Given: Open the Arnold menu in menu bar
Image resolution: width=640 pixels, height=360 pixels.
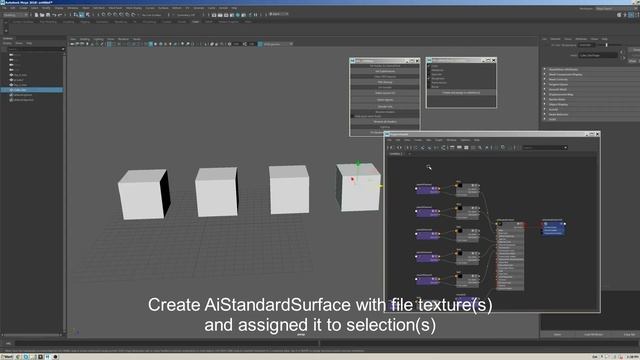Looking at the screenshot, I should [223, 8].
